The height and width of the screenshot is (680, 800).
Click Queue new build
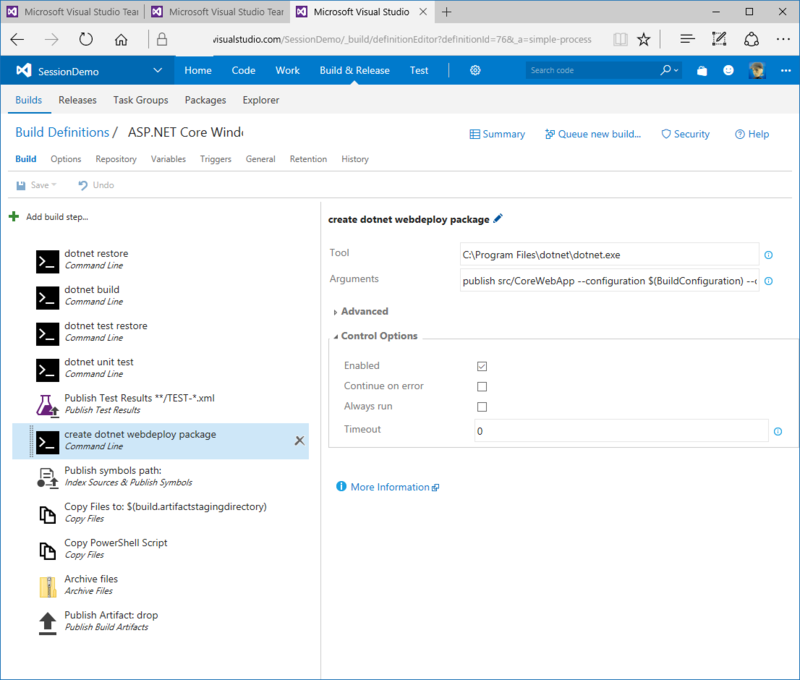click(x=593, y=134)
